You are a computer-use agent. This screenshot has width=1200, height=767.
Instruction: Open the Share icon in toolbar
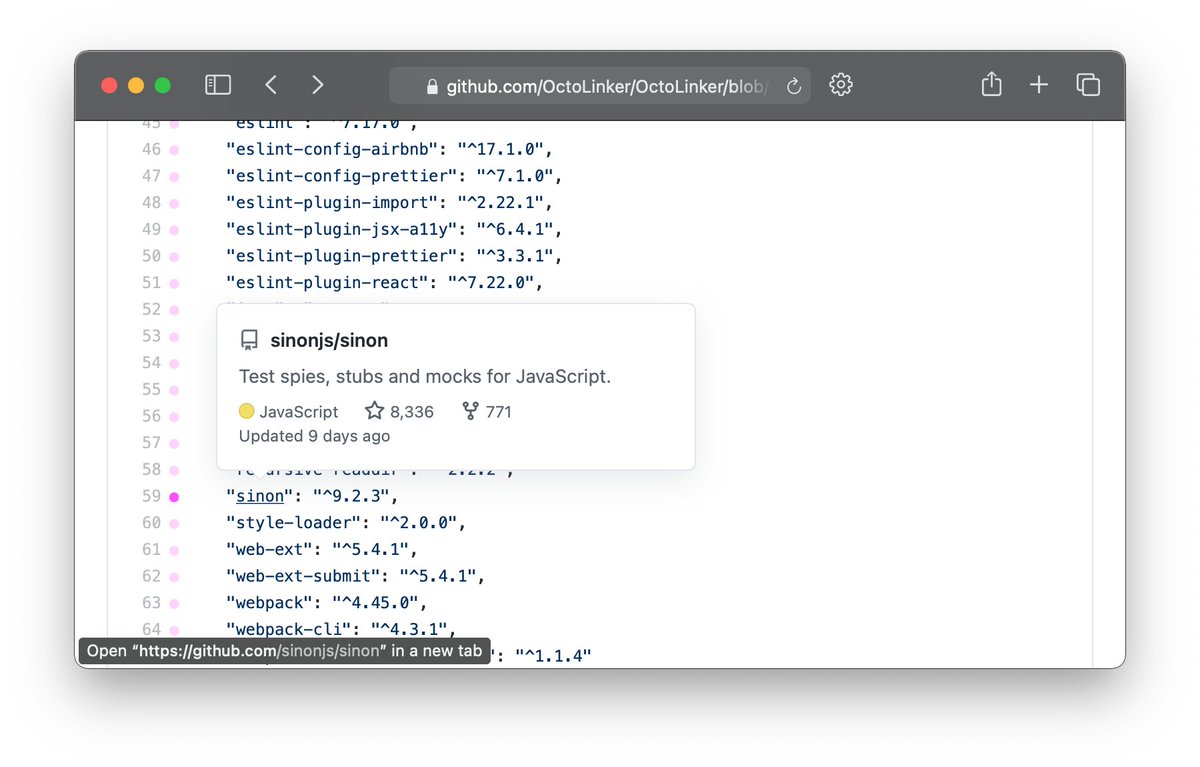coord(991,84)
